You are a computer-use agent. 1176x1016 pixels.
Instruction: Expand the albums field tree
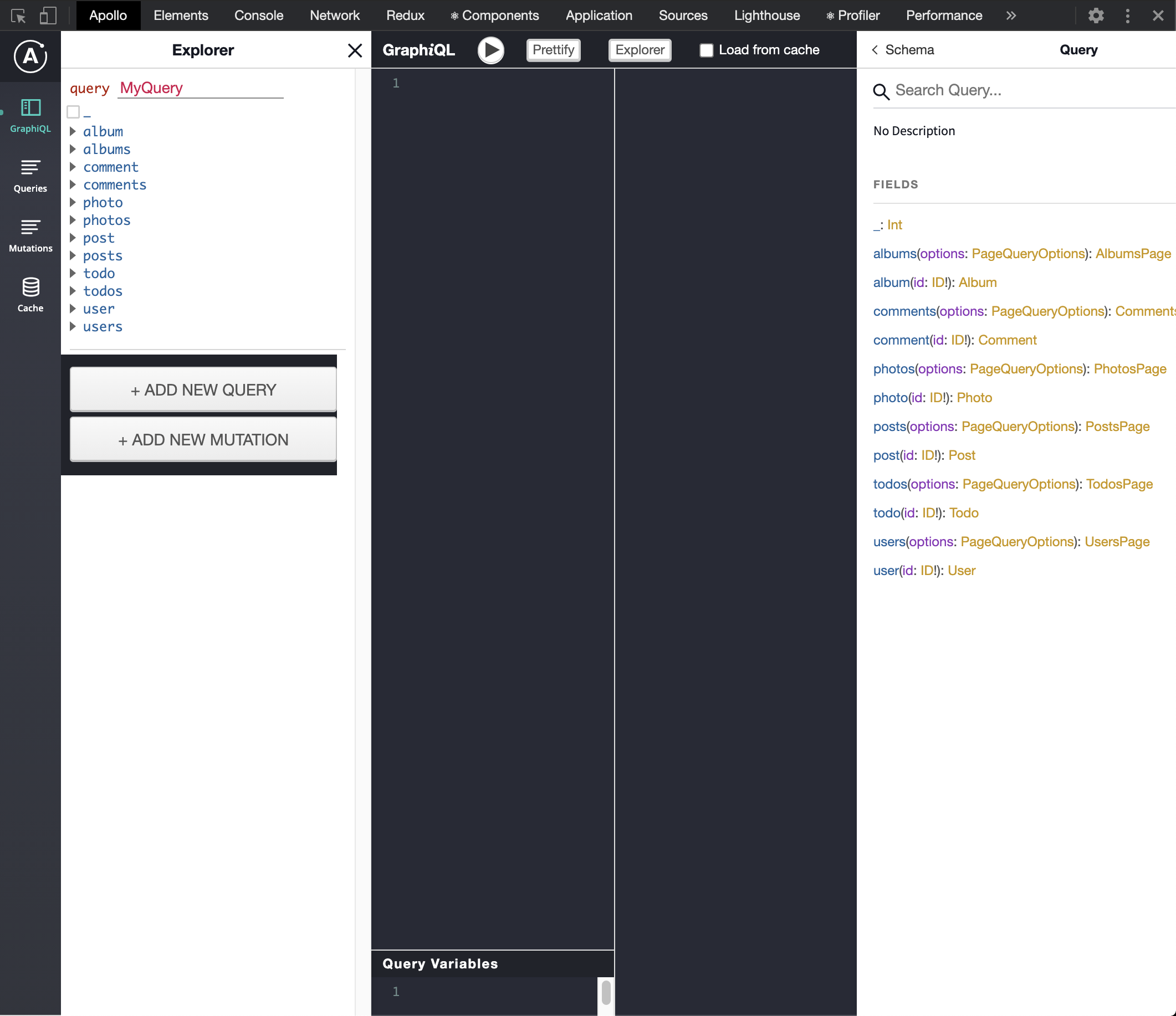point(73,149)
